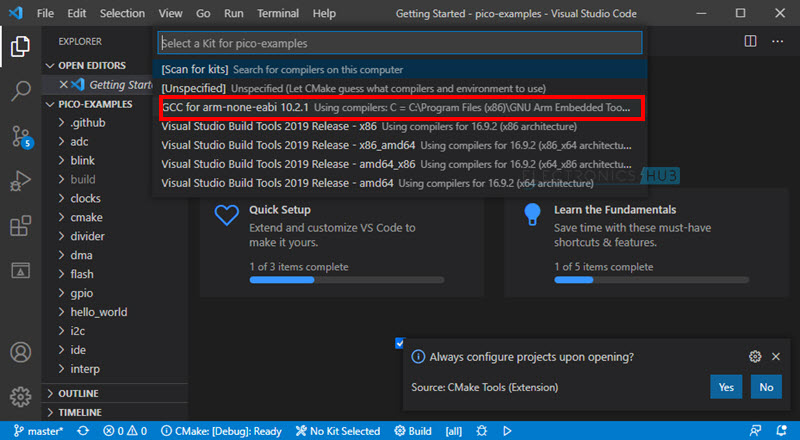Open the Run and Debug view
The image size is (800, 440).
pyautogui.click(x=21, y=182)
